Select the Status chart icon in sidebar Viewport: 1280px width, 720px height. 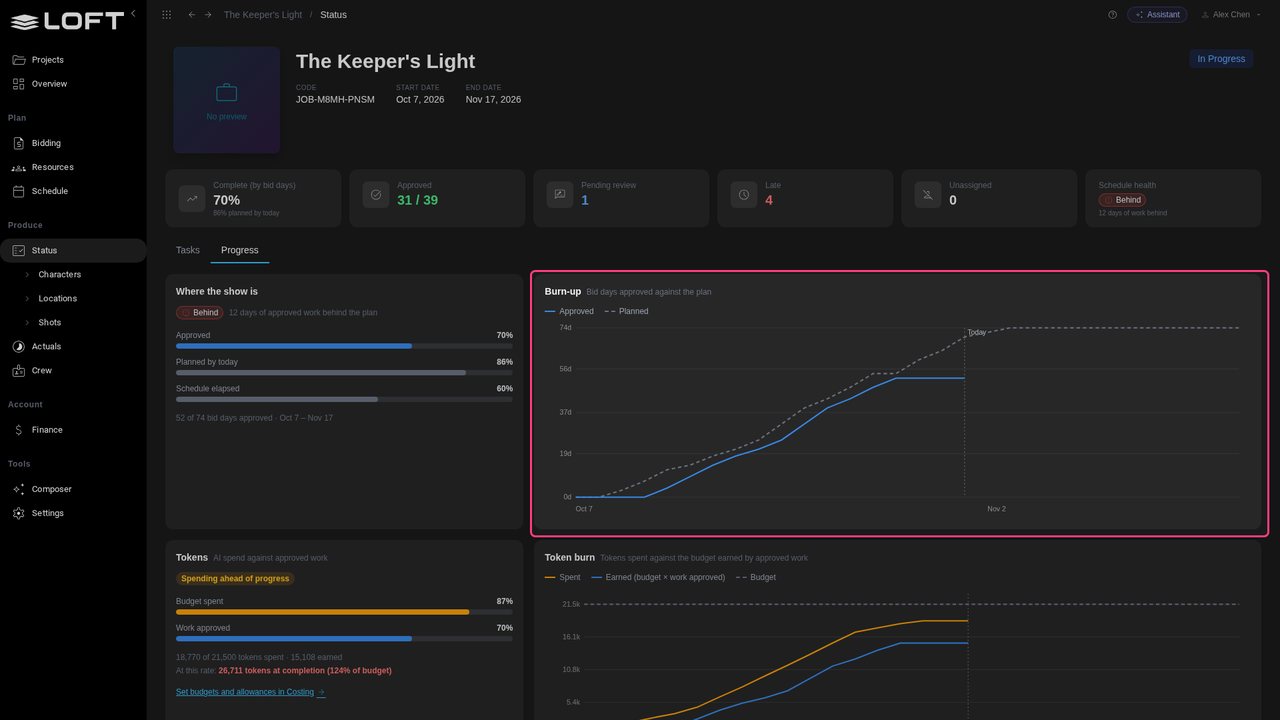(19, 251)
